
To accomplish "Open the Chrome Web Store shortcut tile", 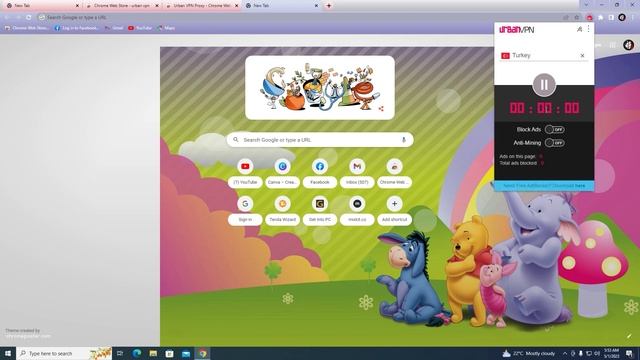I will coord(394,173).
